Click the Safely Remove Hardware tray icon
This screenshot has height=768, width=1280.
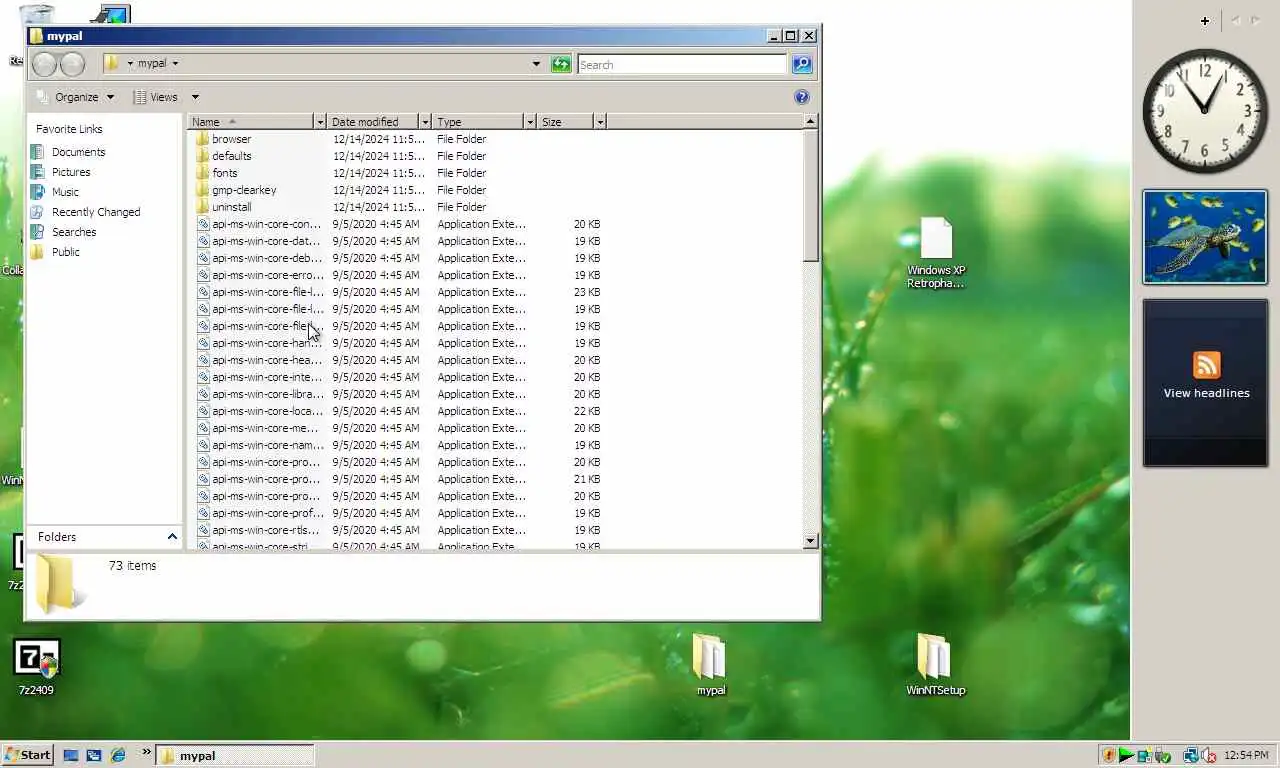(x=1161, y=755)
